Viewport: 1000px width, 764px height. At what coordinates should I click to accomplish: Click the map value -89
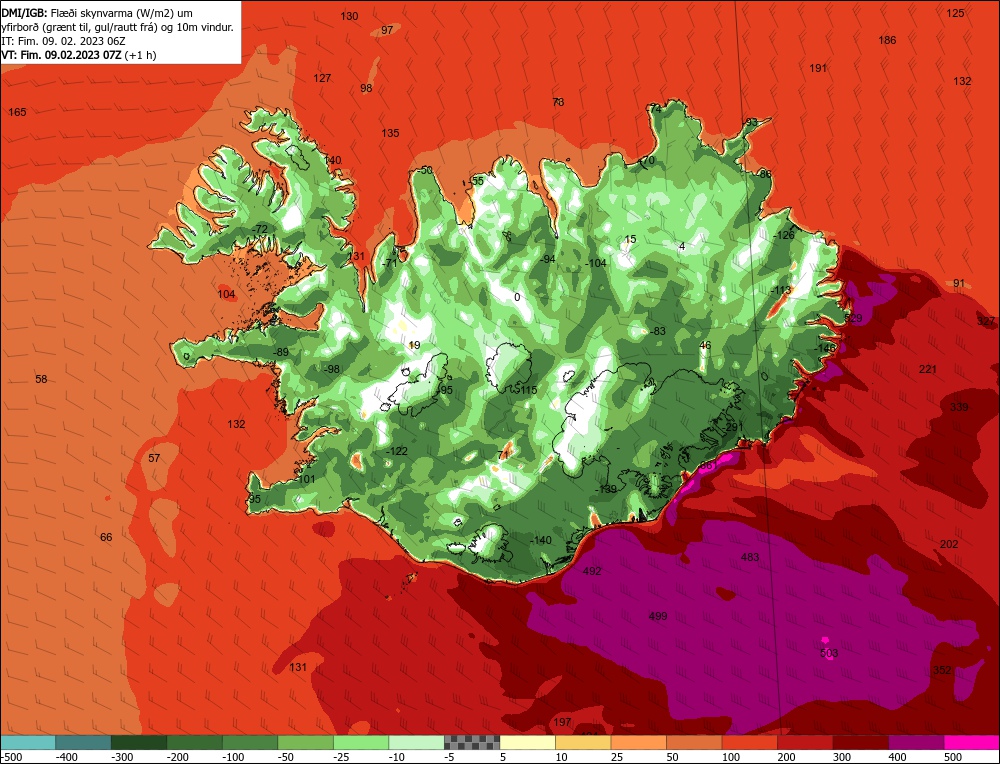(x=281, y=353)
